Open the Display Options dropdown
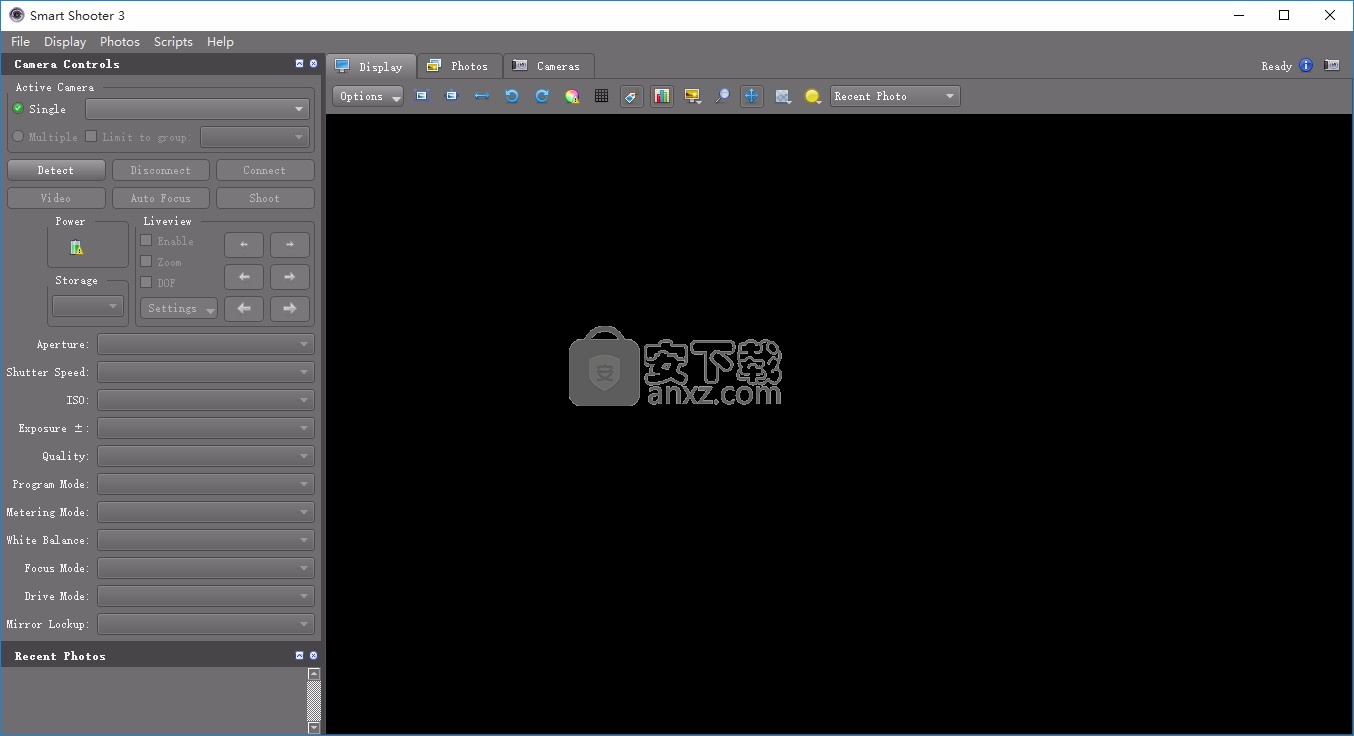Screen dimensions: 1354x736 (368, 96)
